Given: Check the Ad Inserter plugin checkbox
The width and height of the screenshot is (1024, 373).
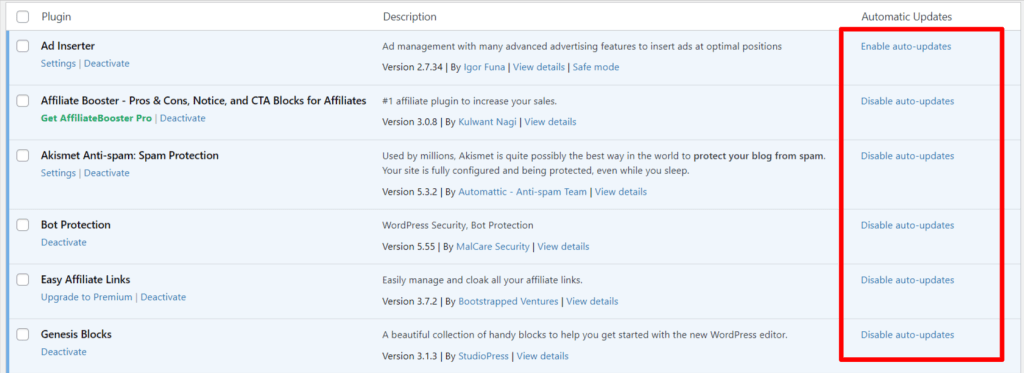Looking at the screenshot, I should [x=23, y=46].
